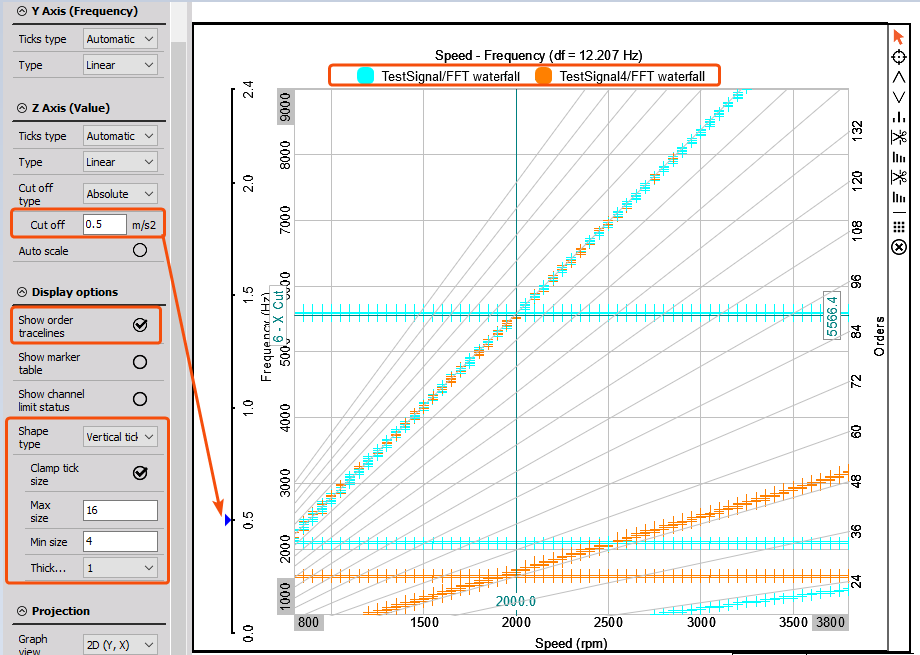Click the orange TestSignal4 legend swatch

point(543,76)
